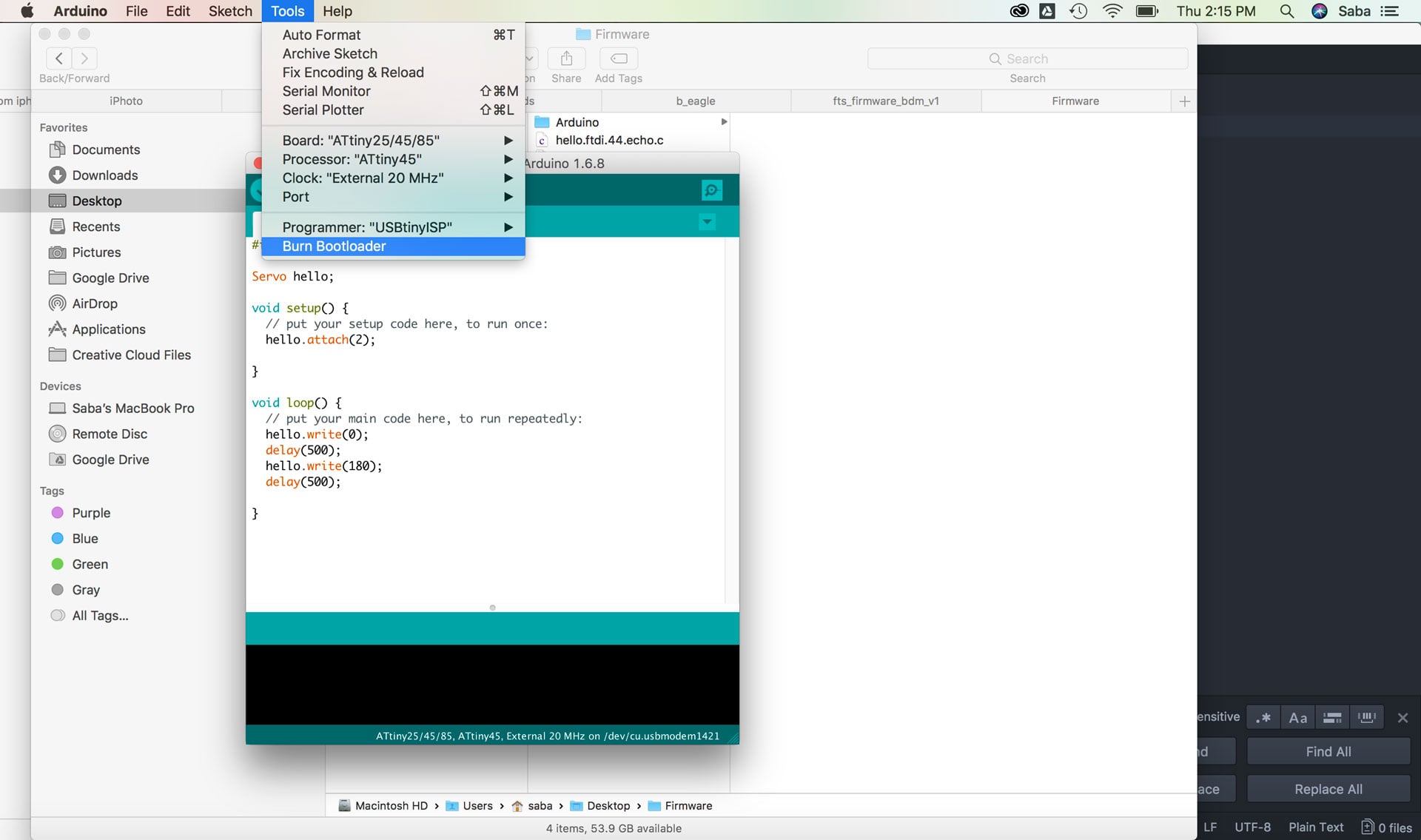
Task: Open Creative Cloud Files in sidebar
Action: point(132,355)
